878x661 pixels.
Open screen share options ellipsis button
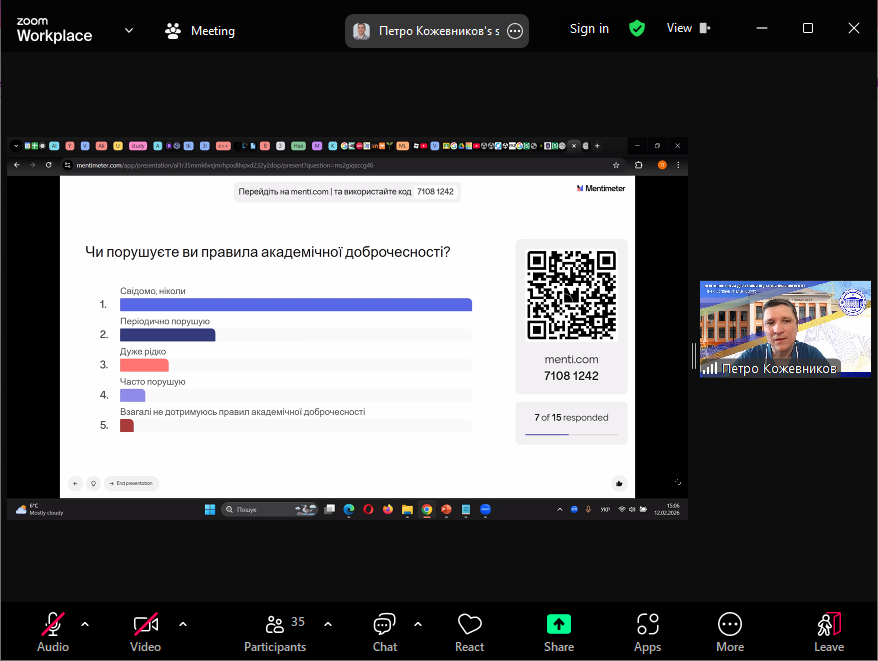tap(515, 31)
